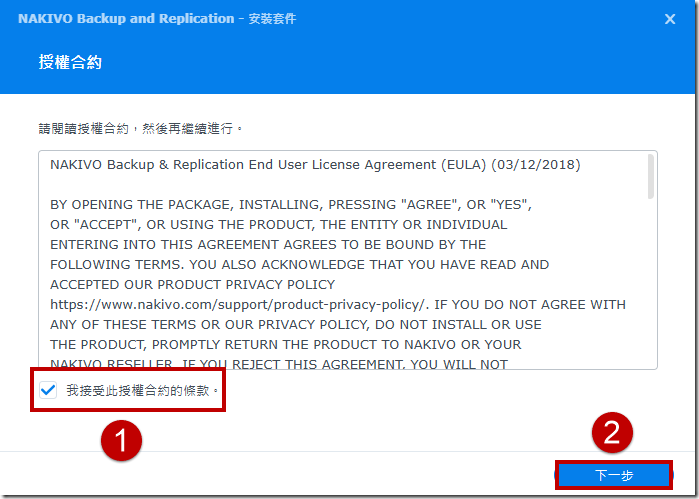
Task: Click the 'ANY OF THESE TERMS' line
Action: [x=296, y=324]
